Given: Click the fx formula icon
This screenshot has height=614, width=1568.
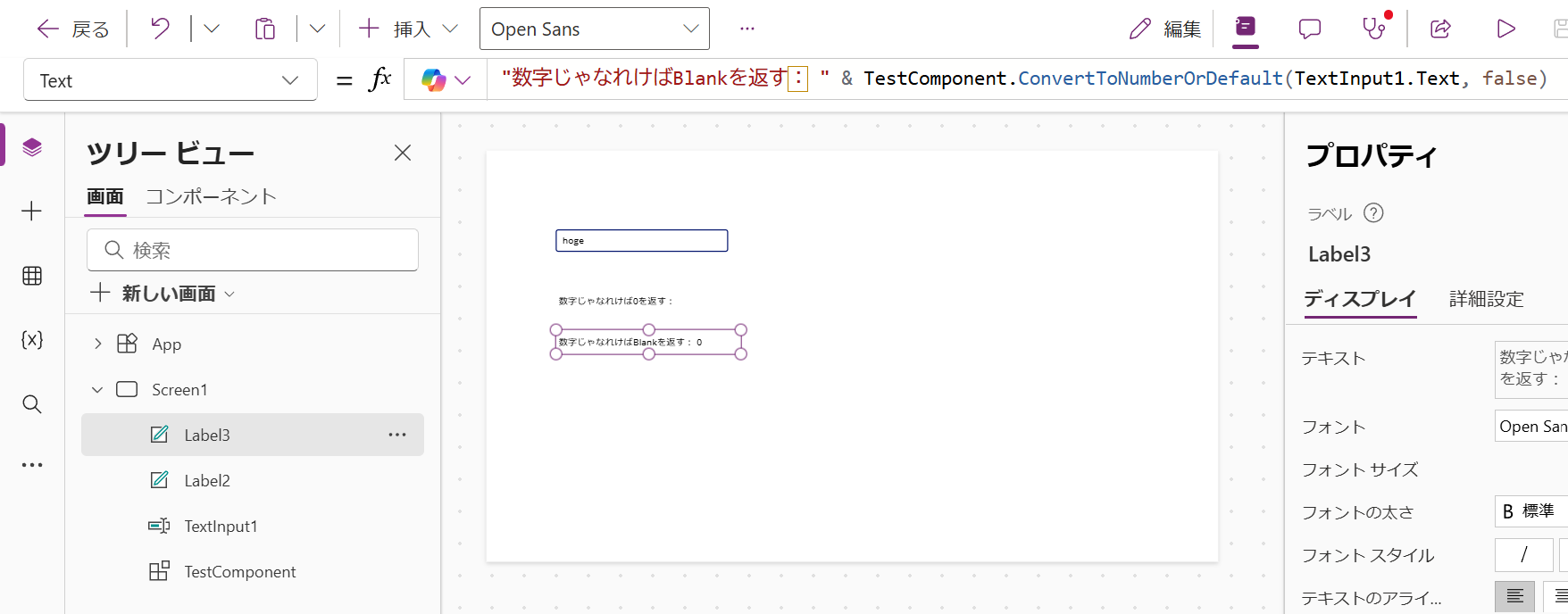Looking at the screenshot, I should coord(379,79).
